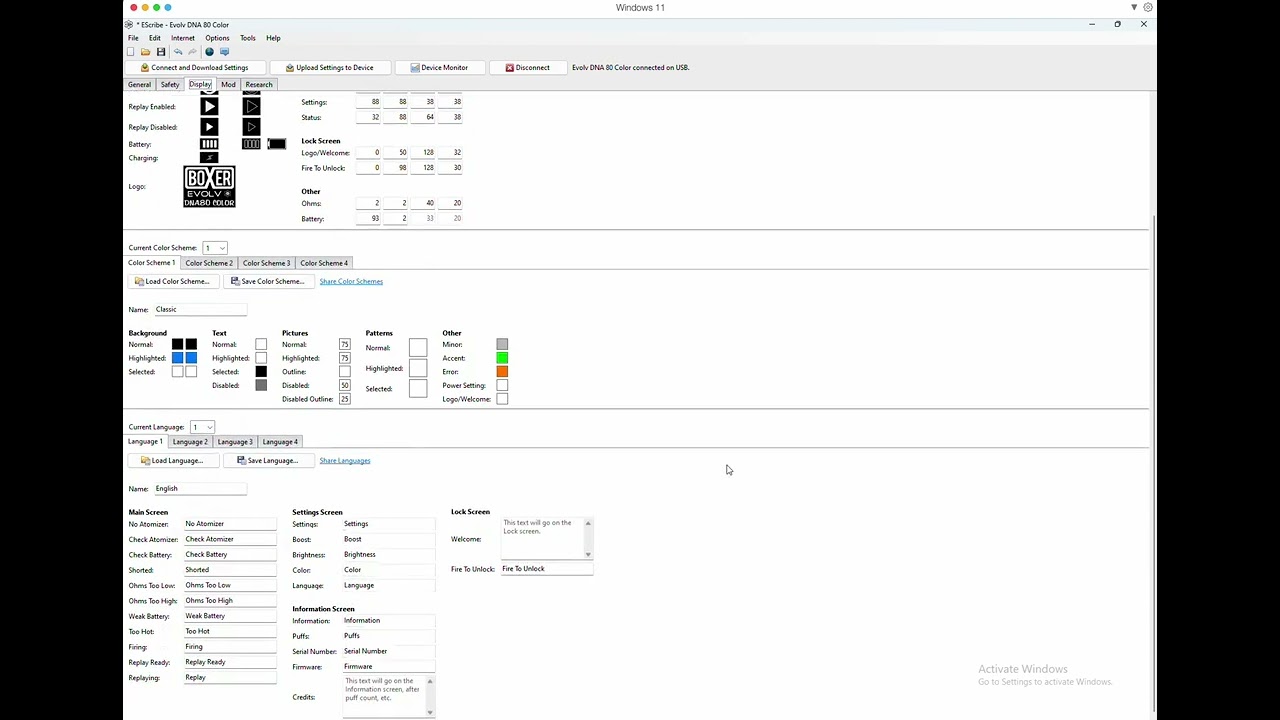Click the Battery icon with white bars
Image resolution: width=1280 pixels, height=720 pixels.
click(x=209, y=144)
